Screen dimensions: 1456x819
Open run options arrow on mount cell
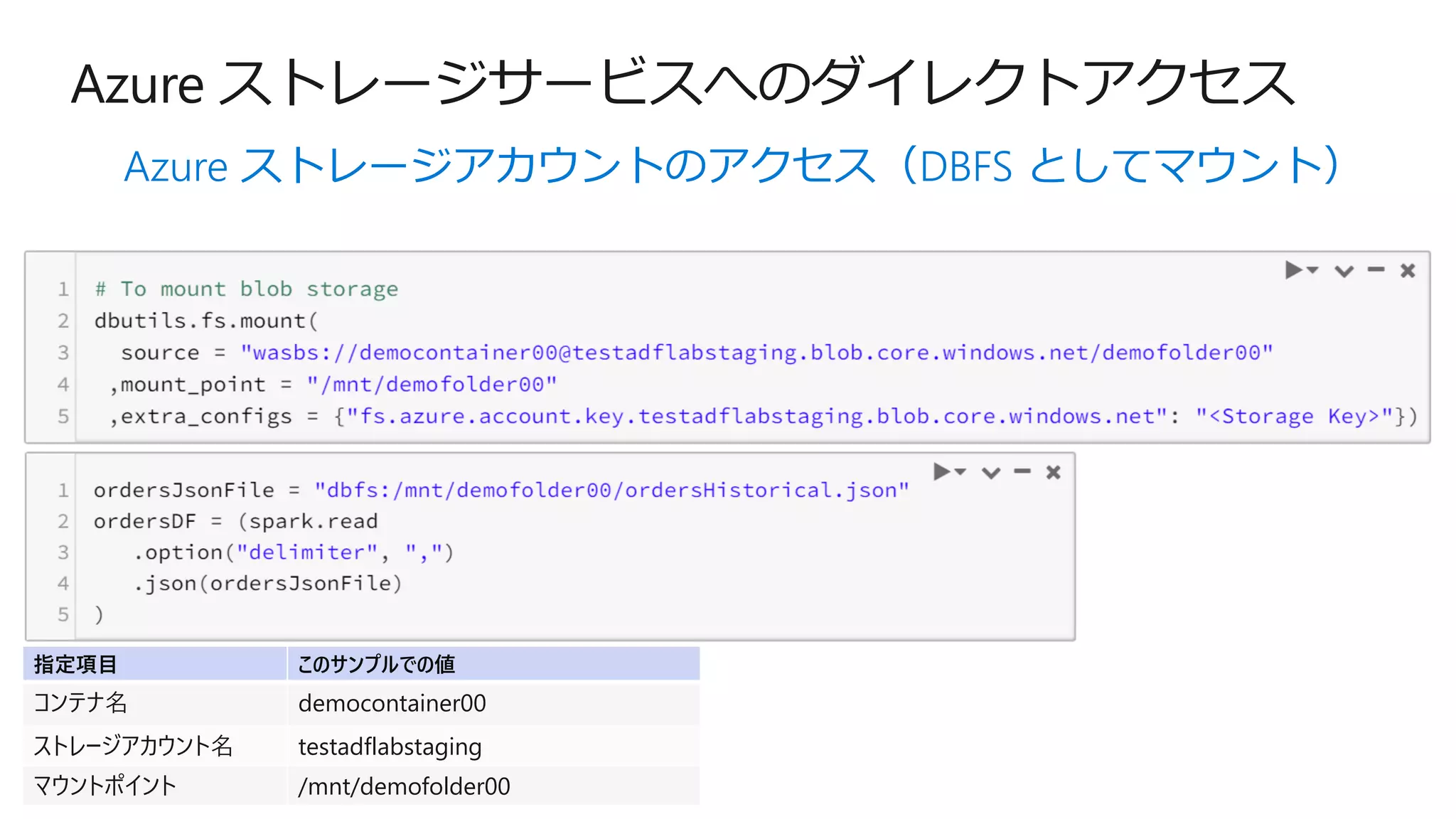(1313, 270)
